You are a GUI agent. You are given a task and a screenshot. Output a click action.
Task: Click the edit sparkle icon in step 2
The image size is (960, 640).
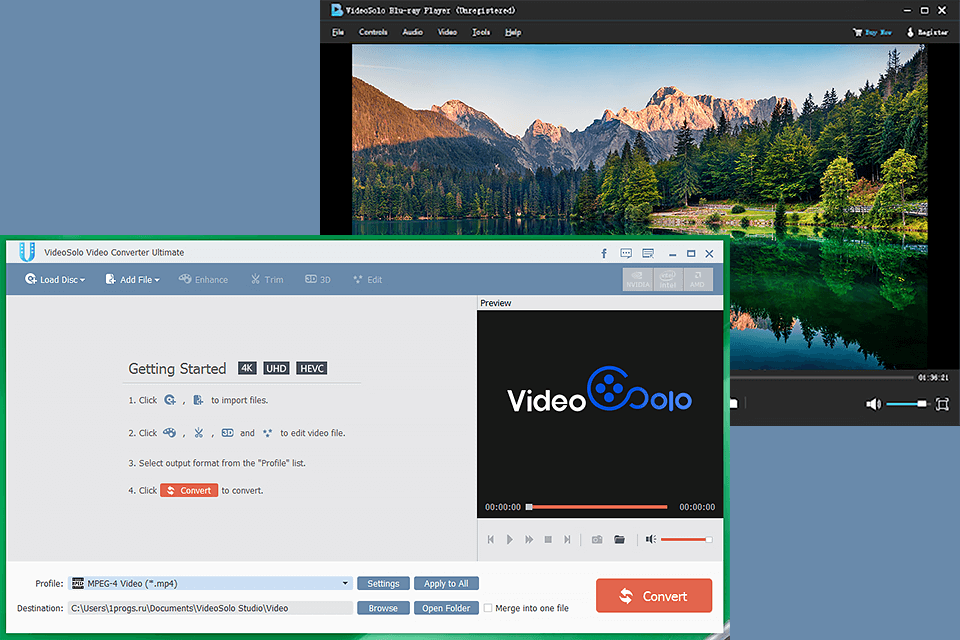(x=268, y=432)
